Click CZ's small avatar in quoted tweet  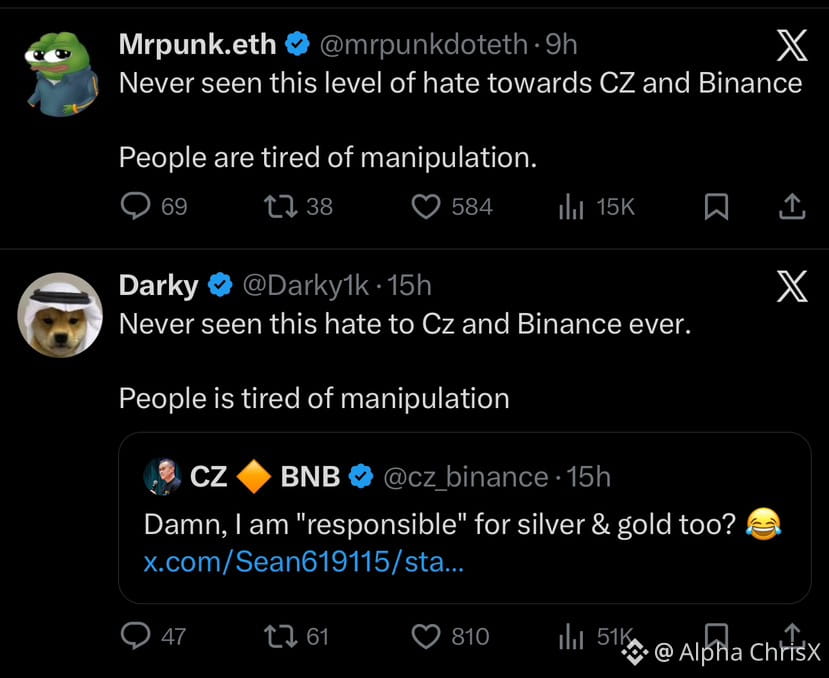tap(162, 477)
